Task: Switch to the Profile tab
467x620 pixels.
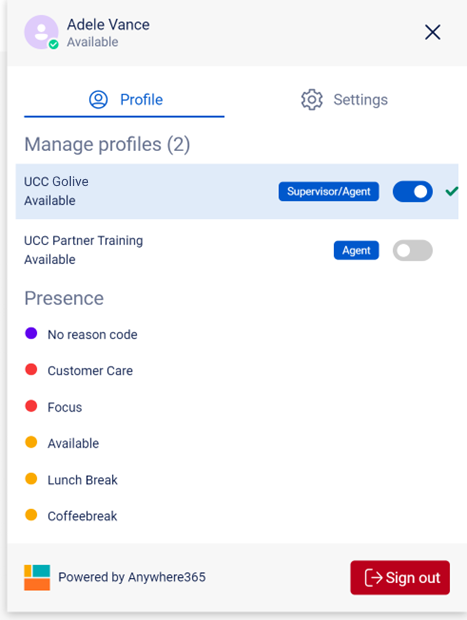Action: click(x=124, y=100)
